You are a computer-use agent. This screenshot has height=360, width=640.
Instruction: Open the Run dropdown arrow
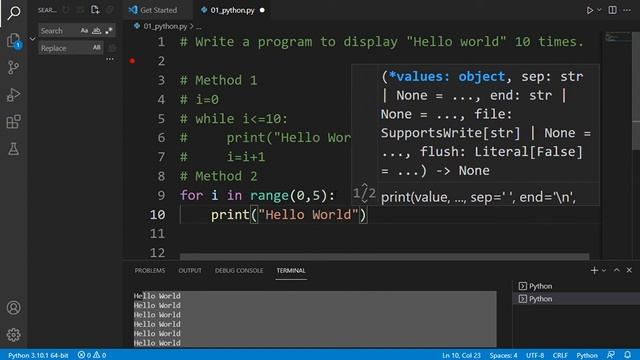click(x=599, y=10)
